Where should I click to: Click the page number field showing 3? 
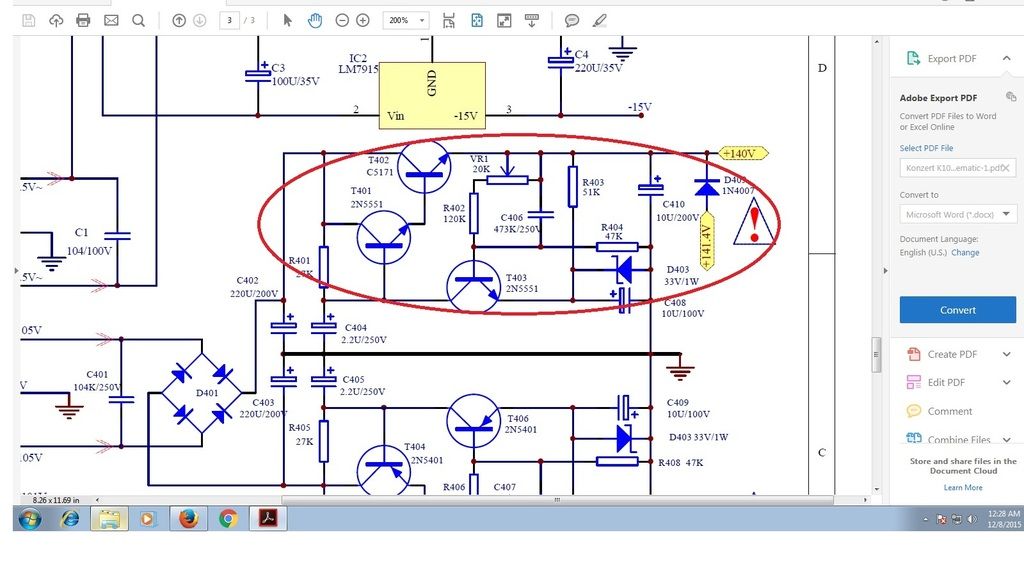point(229,21)
